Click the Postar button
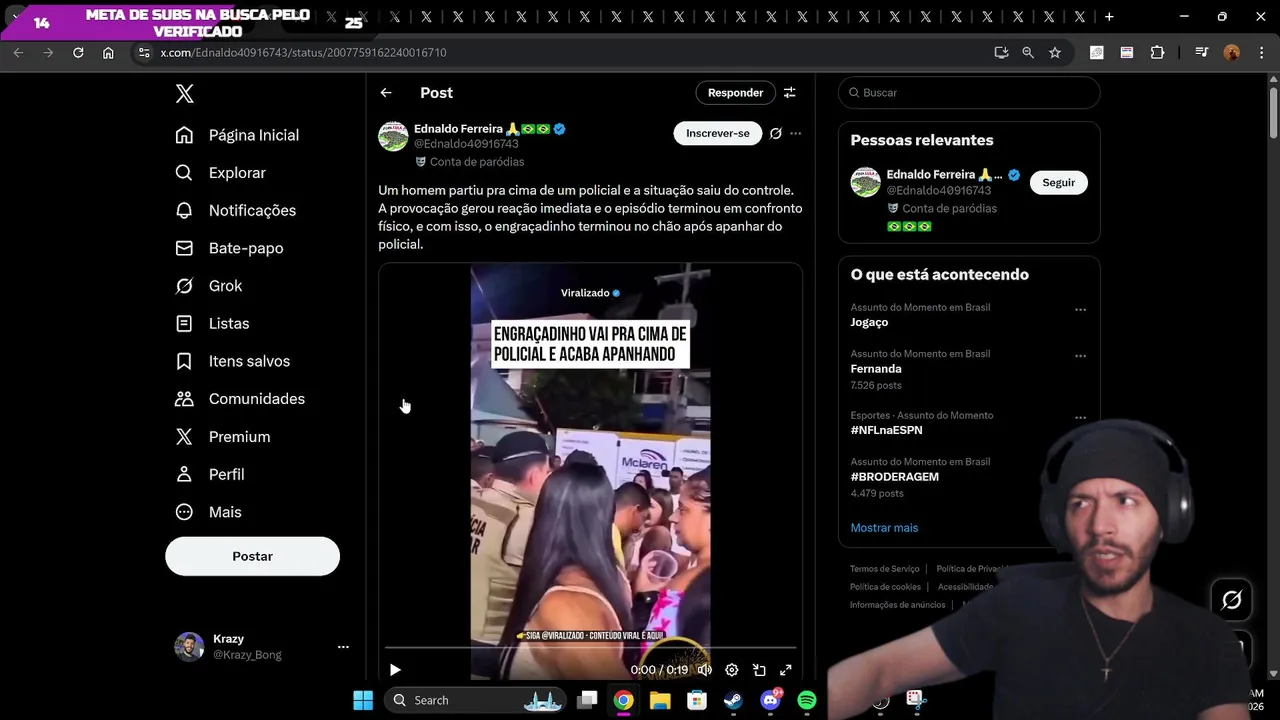Viewport: 1280px width, 720px height. point(252,556)
